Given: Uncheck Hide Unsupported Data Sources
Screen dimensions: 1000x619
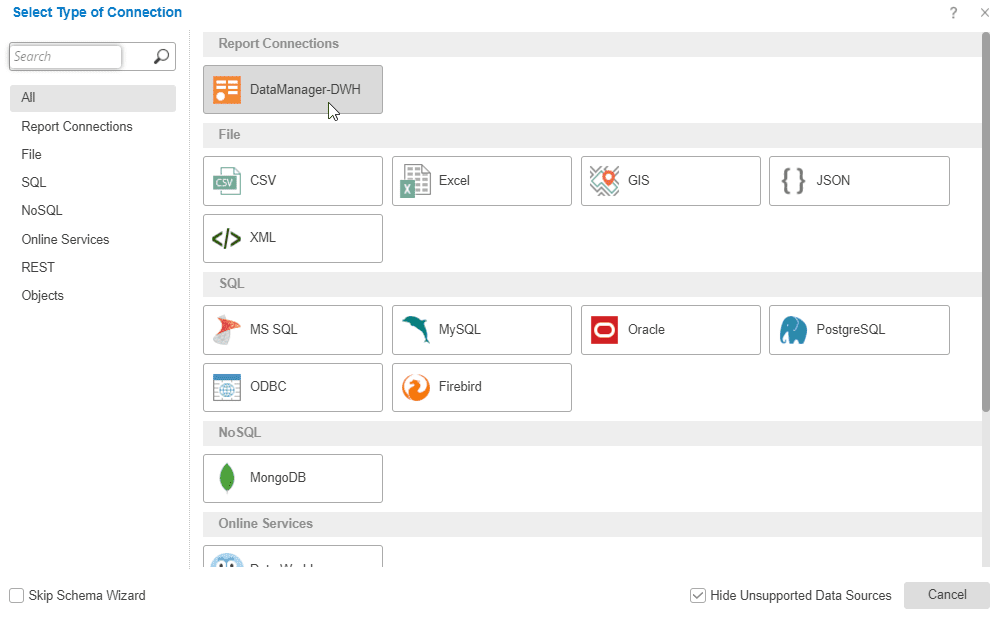Looking at the screenshot, I should 698,596.
